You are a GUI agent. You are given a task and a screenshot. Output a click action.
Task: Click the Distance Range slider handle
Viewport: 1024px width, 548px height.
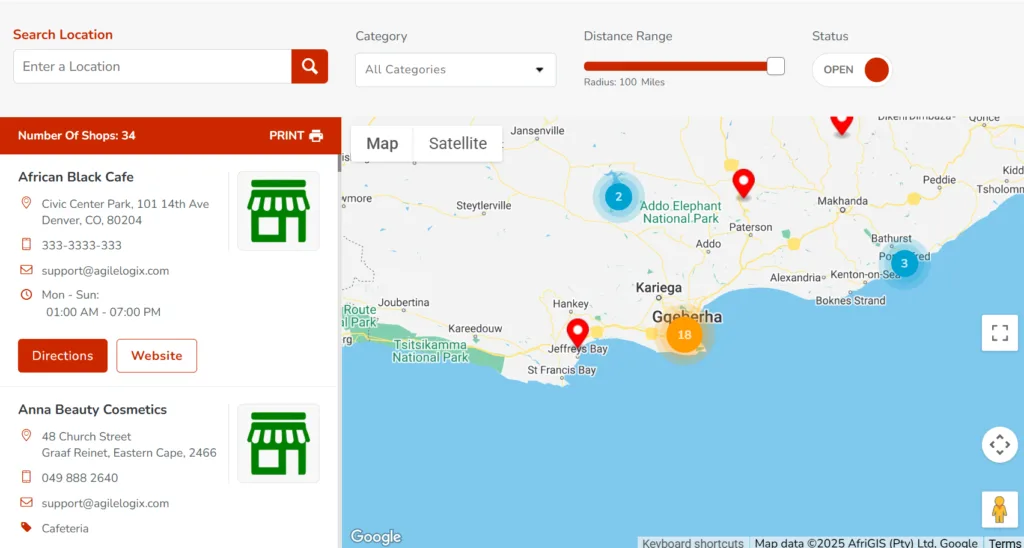775,66
